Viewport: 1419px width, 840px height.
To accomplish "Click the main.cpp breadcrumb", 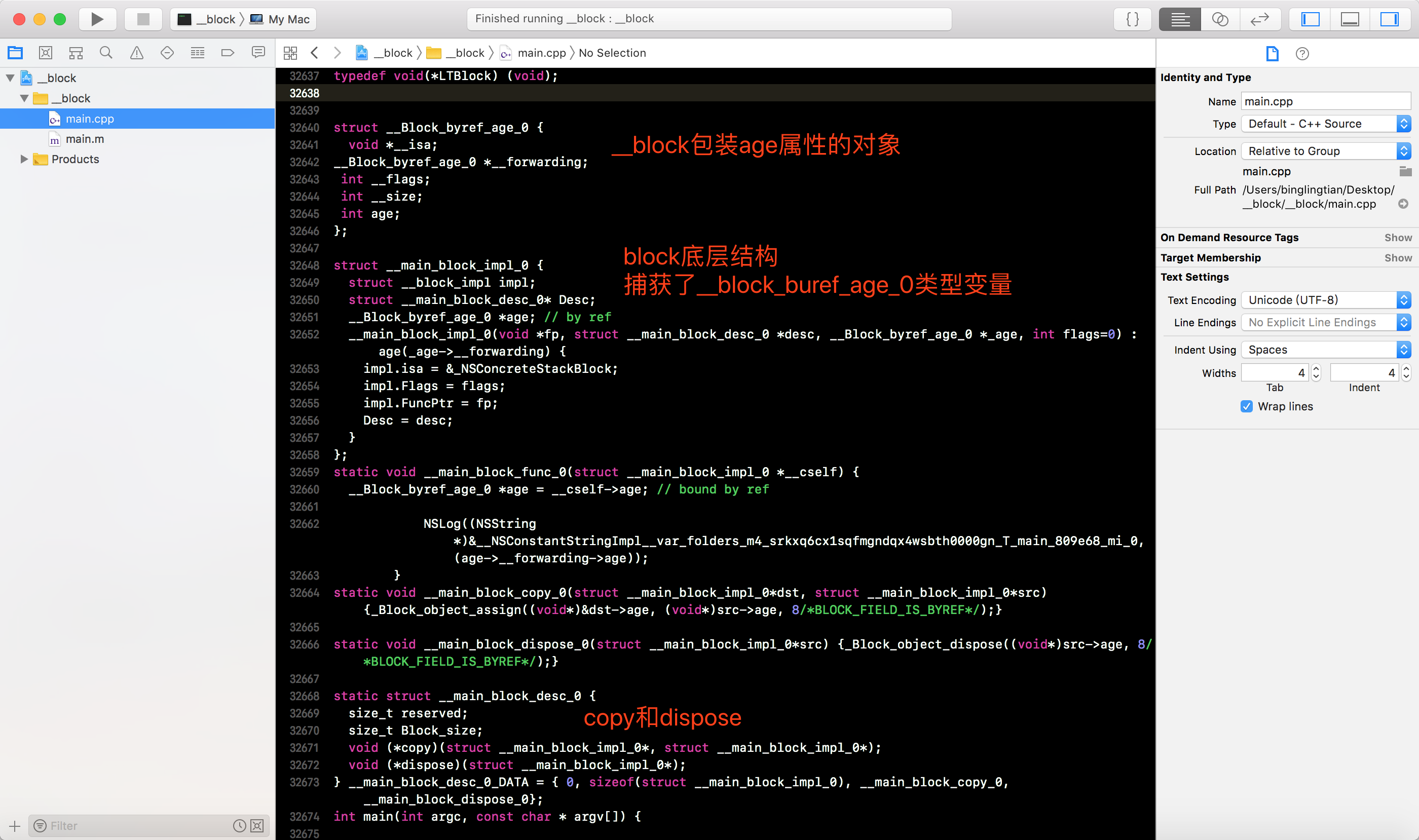I will (534, 53).
